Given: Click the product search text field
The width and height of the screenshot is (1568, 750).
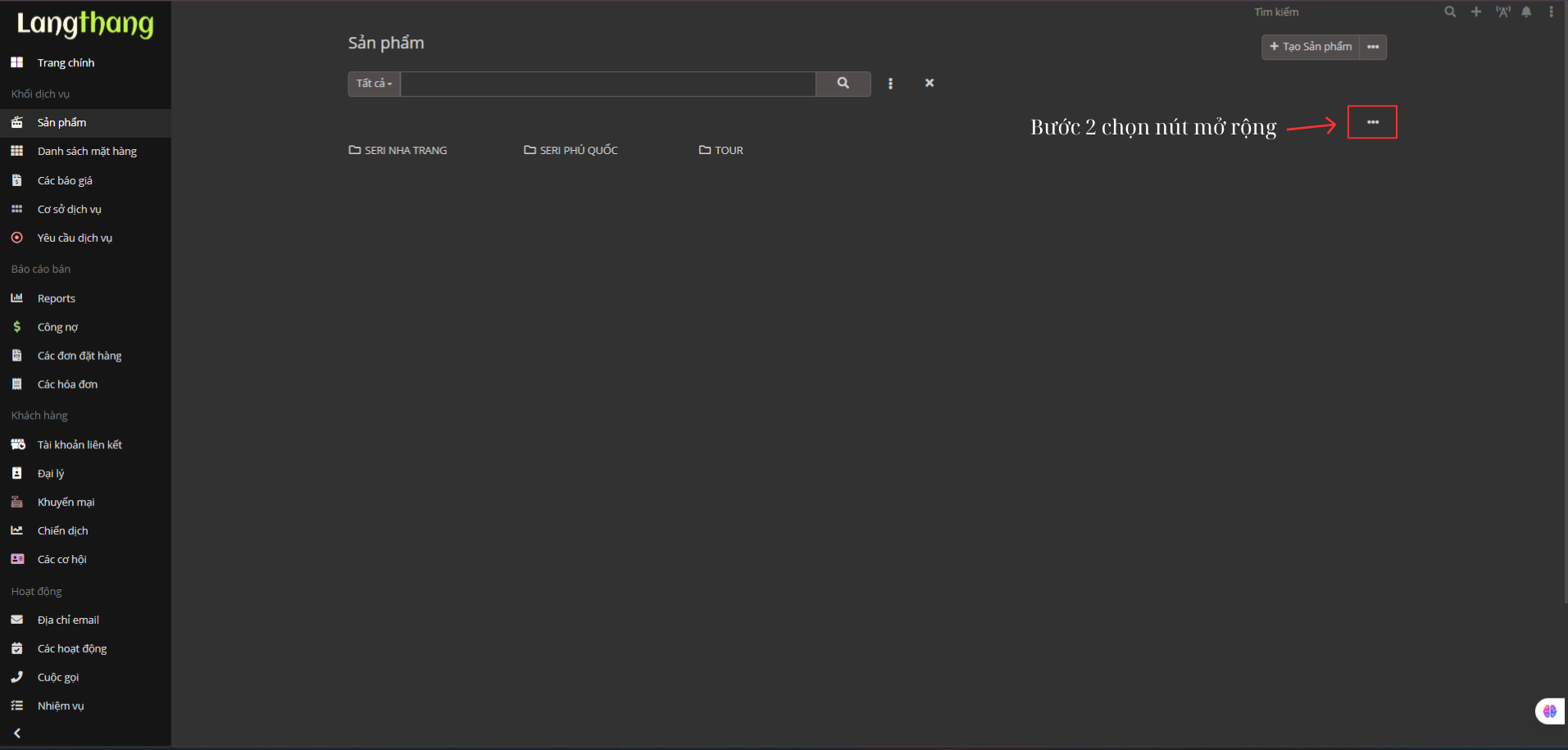Looking at the screenshot, I should (x=607, y=84).
